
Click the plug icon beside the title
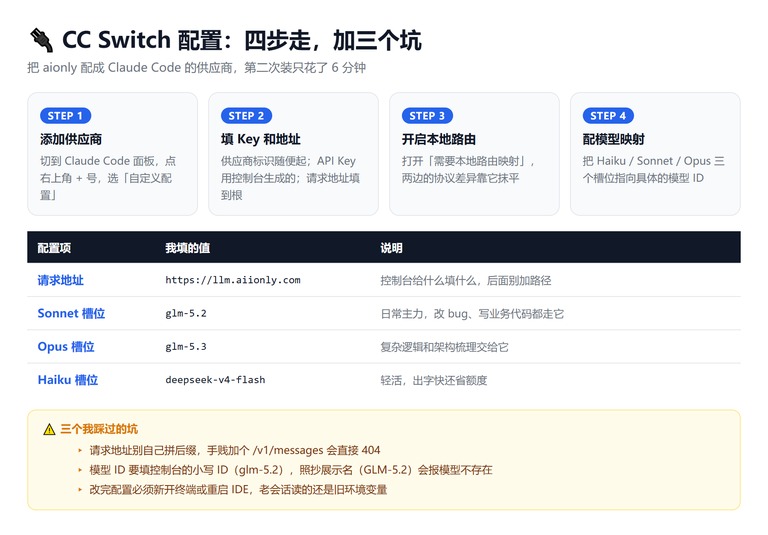tap(41, 40)
